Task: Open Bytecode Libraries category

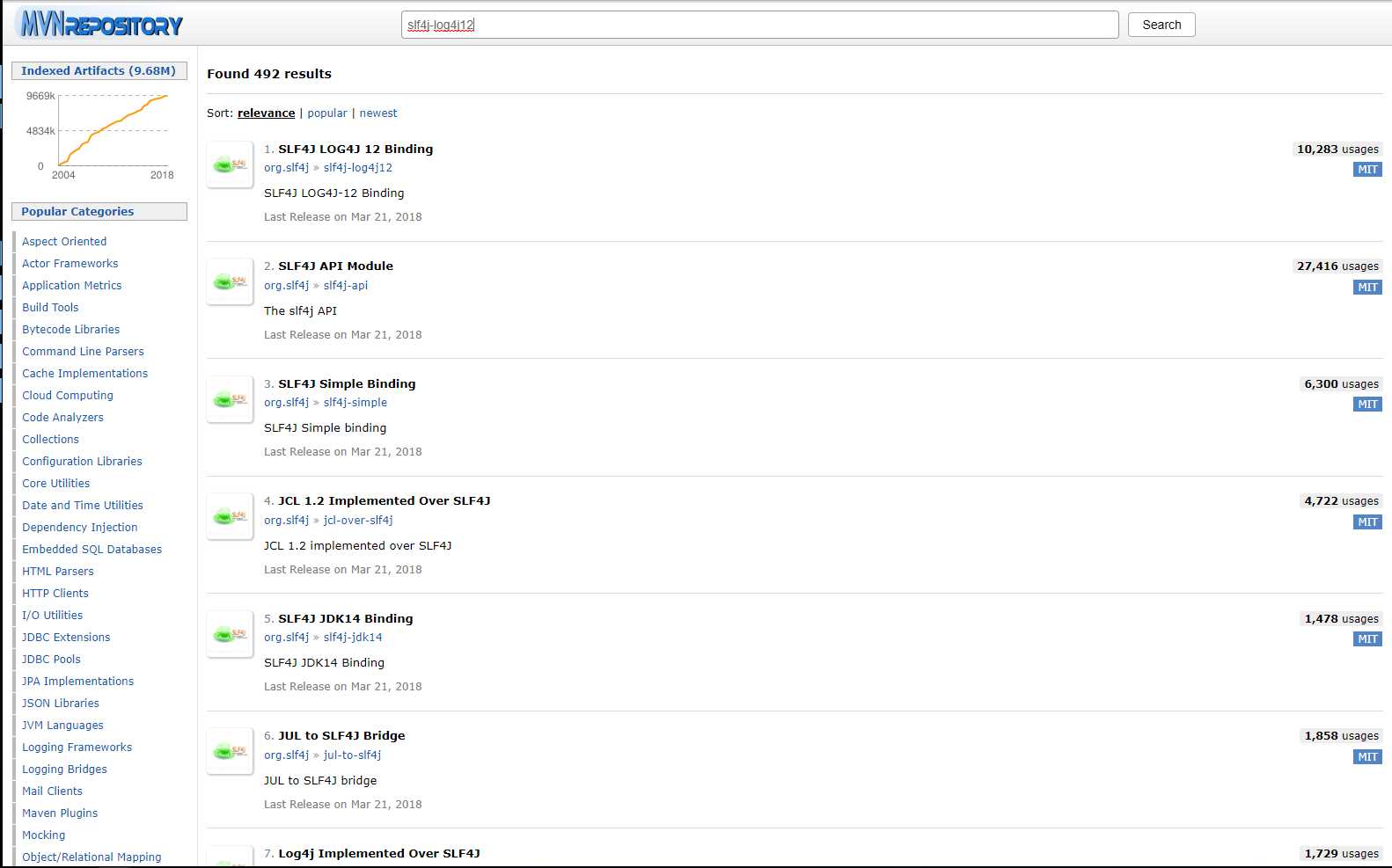Action: [70, 330]
